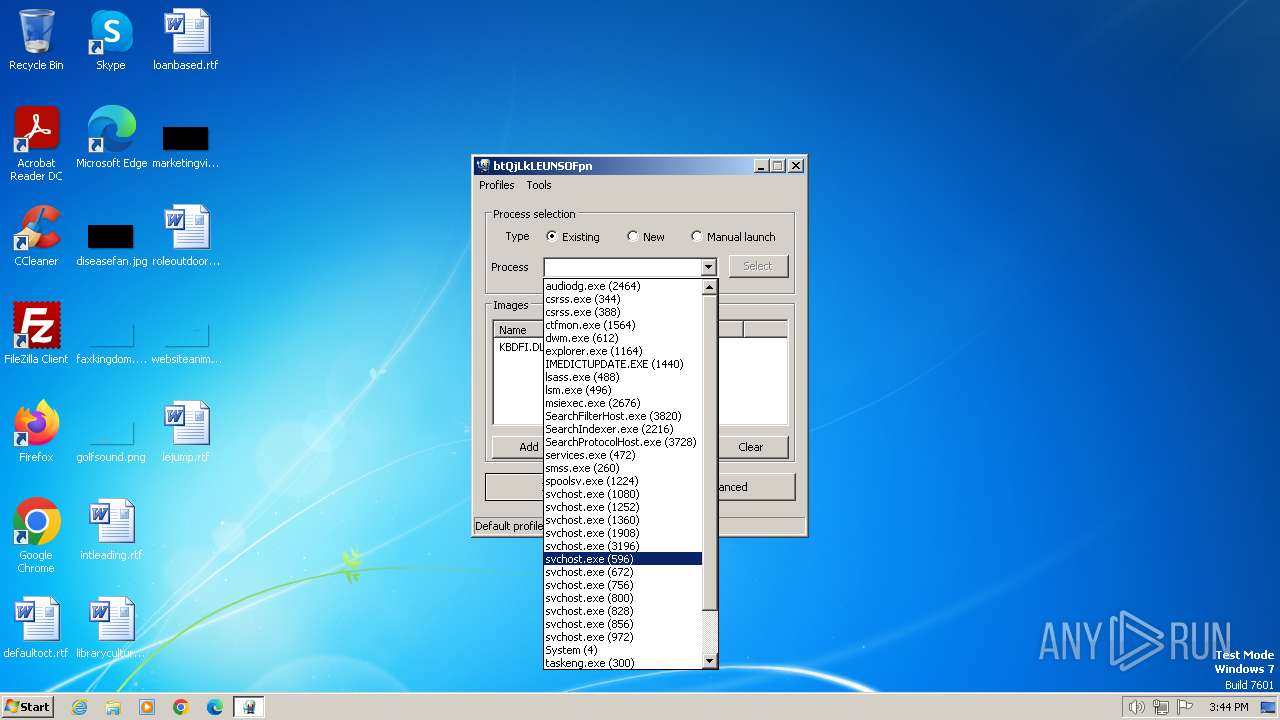The height and width of the screenshot is (720, 1280).
Task: Click the injector app taskbar button
Action: pyautogui.click(x=249, y=707)
